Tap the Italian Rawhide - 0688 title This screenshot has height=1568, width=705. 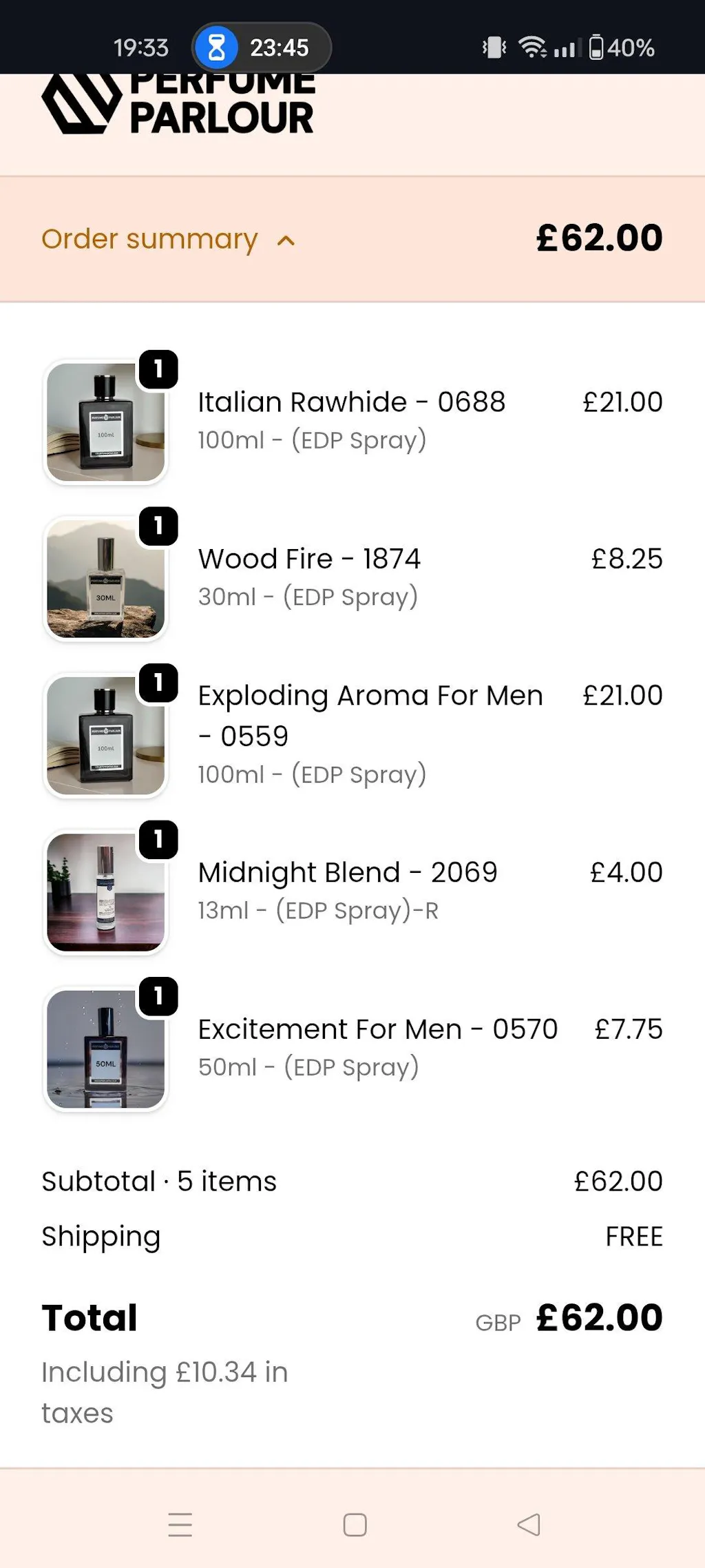pos(351,402)
